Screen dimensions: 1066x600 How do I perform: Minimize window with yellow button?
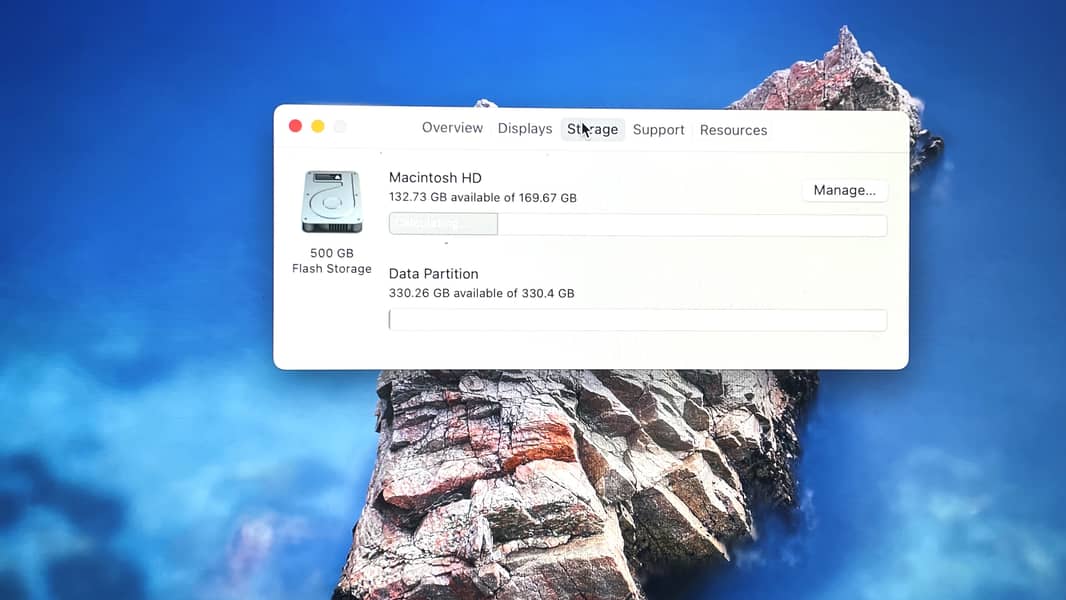[317, 126]
